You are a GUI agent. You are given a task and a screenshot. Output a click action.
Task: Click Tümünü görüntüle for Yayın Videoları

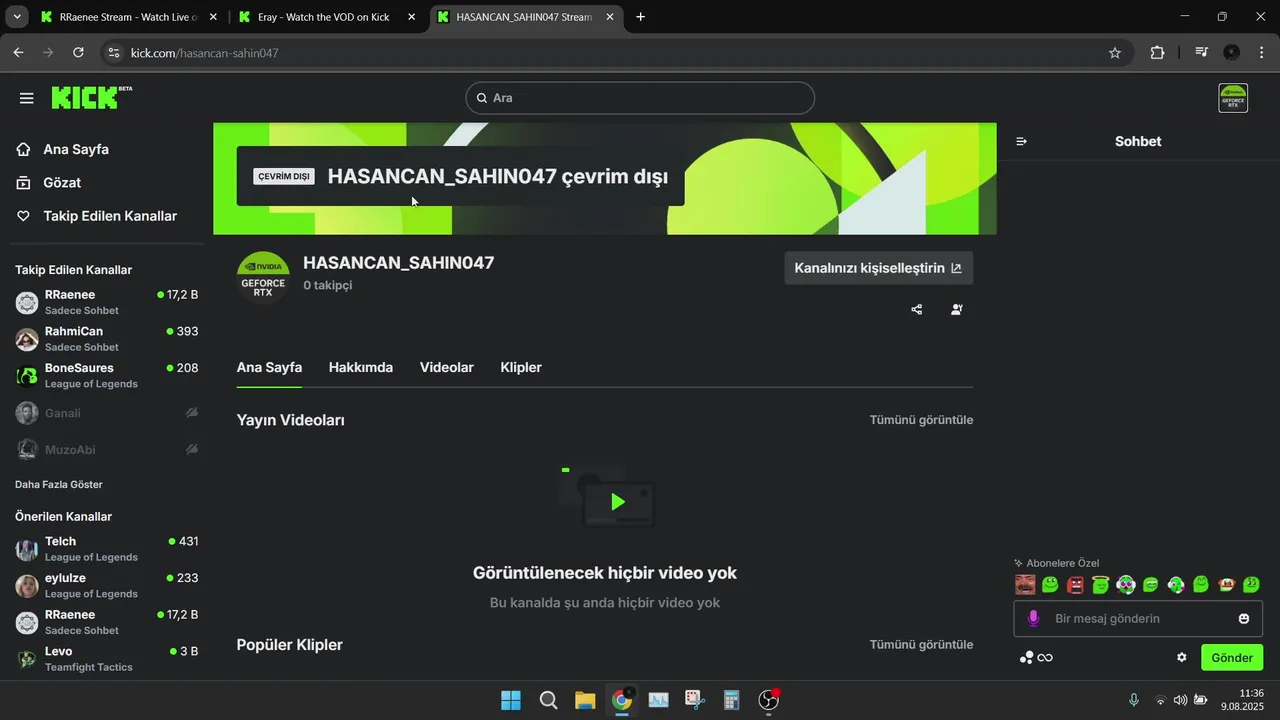point(921,420)
